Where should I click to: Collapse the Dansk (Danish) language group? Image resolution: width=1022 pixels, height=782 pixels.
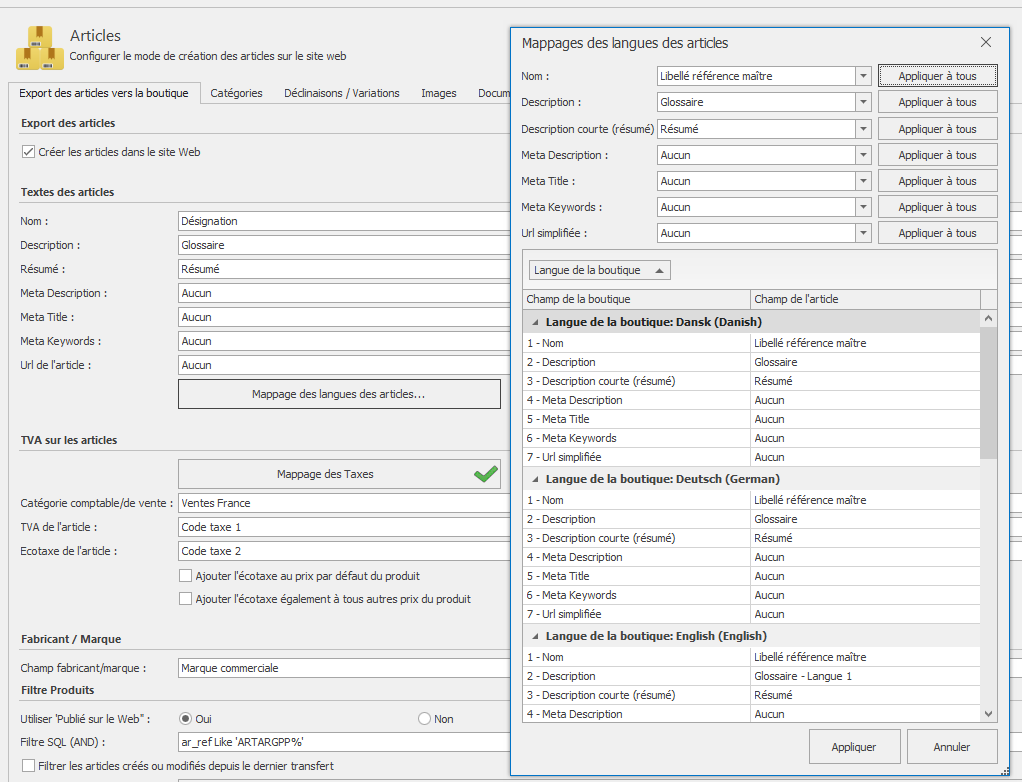pyautogui.click(x=535, y=322)
